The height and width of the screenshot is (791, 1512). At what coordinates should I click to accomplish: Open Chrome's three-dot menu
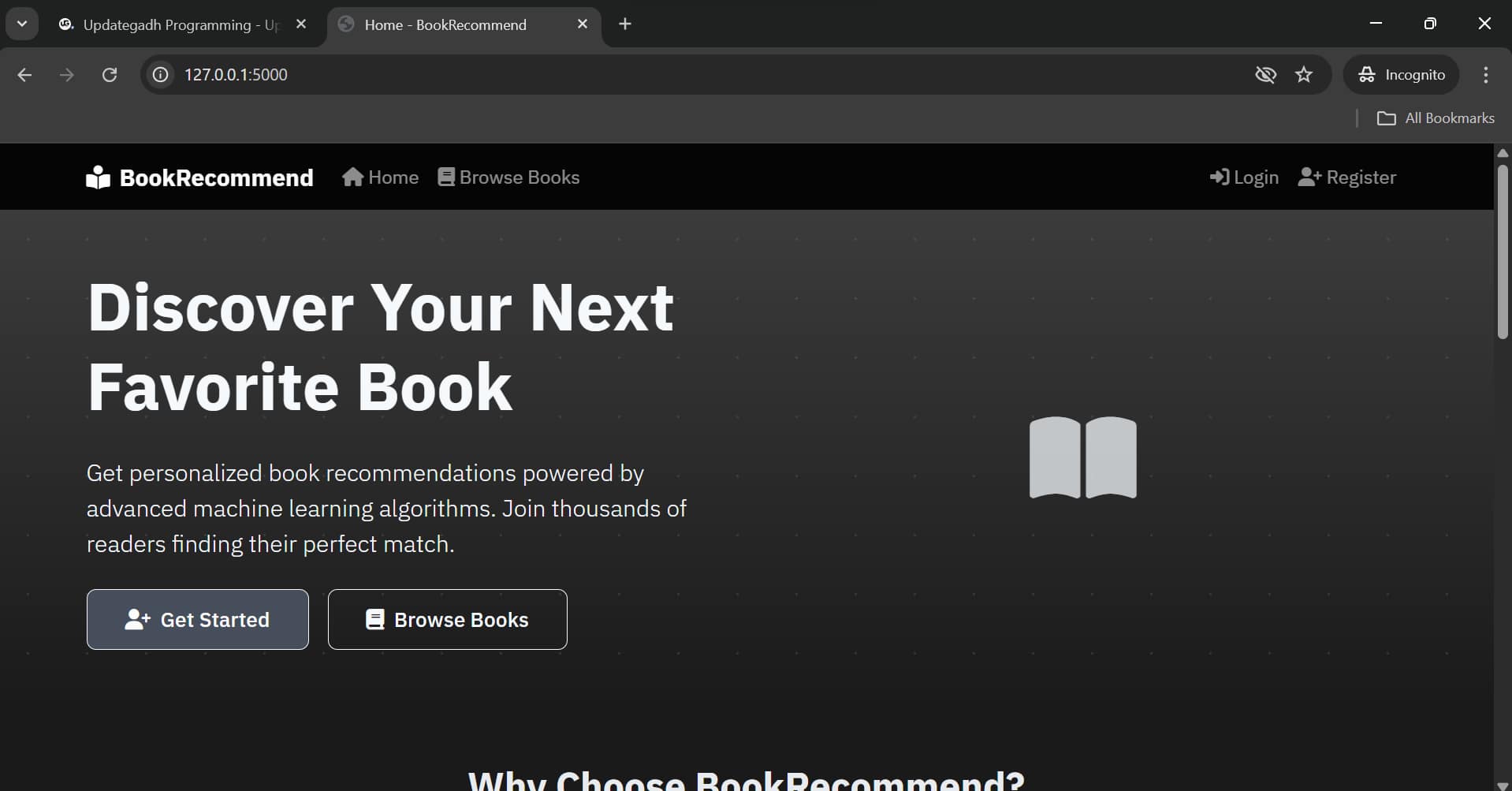[x=1485, y=75]
